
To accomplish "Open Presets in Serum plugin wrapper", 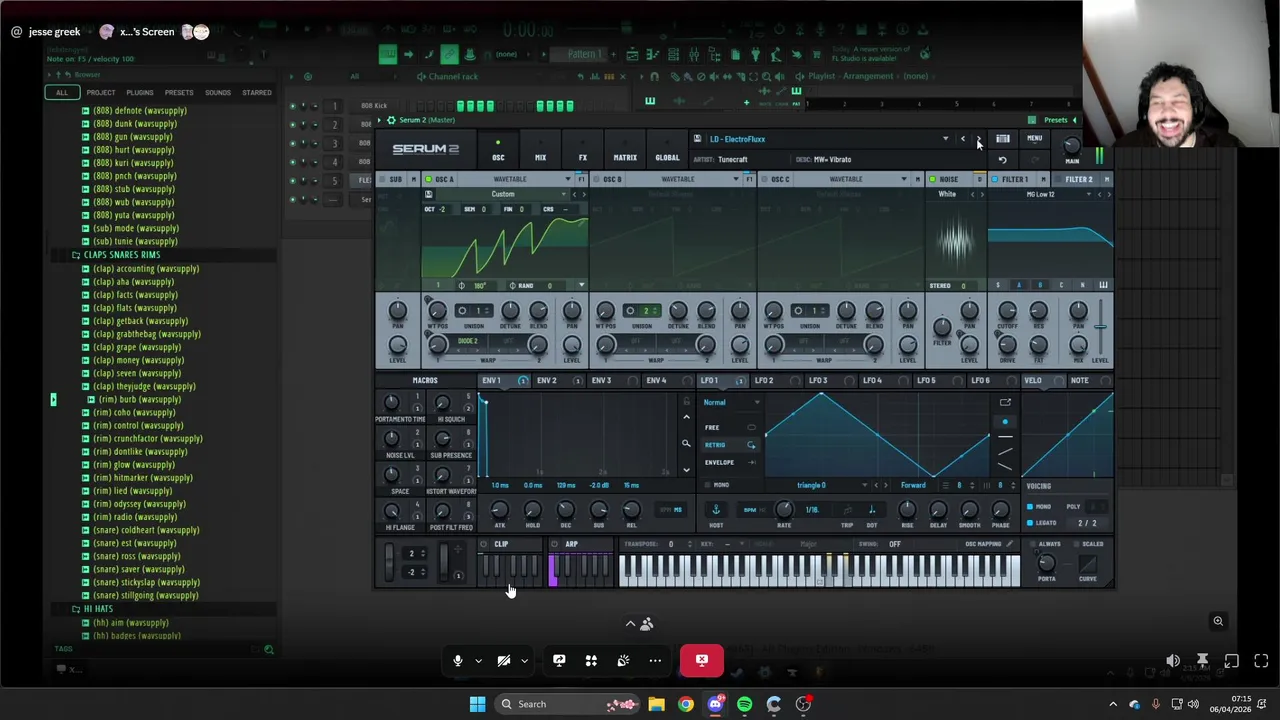I will [1055, 120].
